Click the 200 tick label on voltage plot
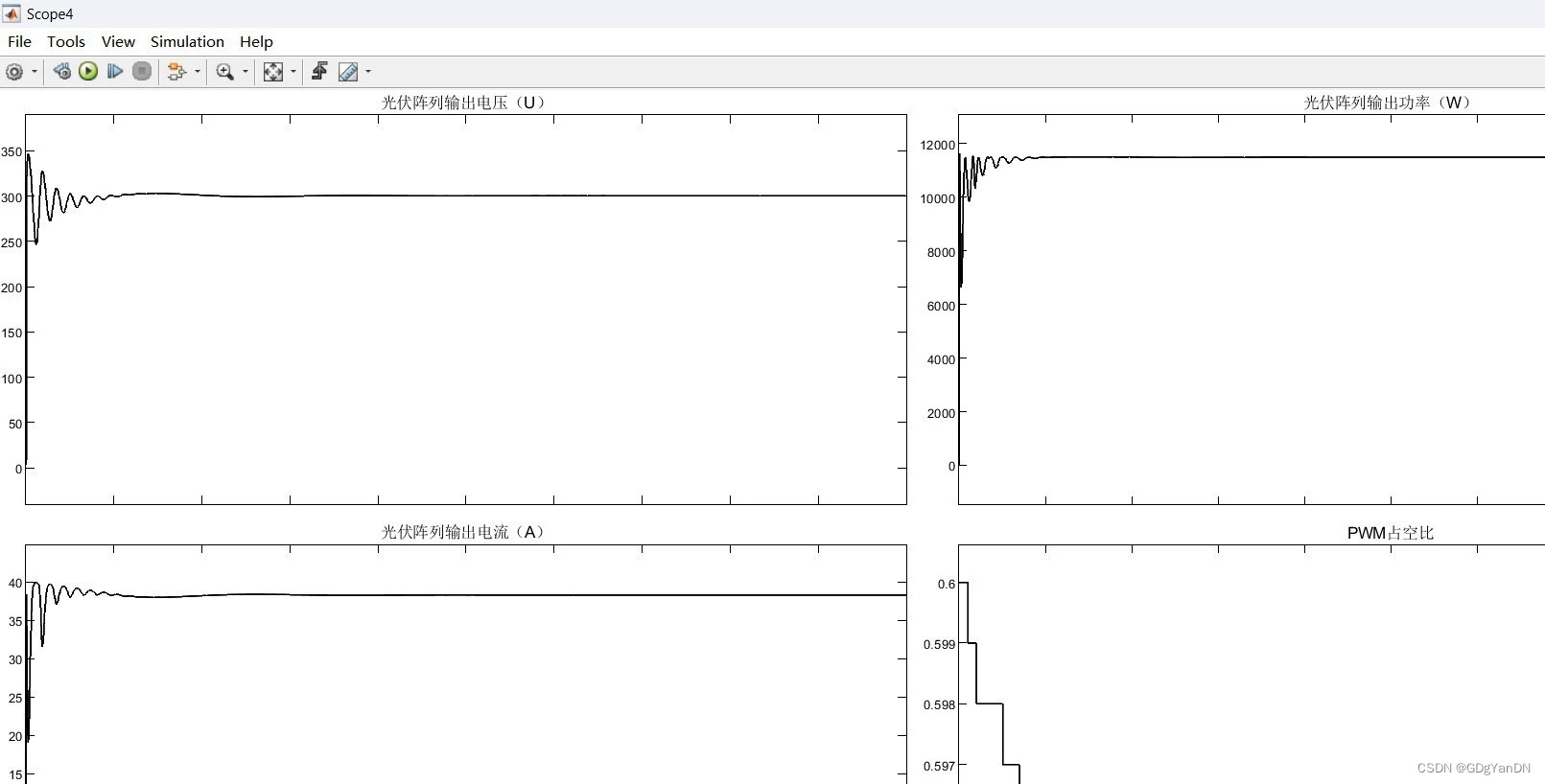 point(12,288)
